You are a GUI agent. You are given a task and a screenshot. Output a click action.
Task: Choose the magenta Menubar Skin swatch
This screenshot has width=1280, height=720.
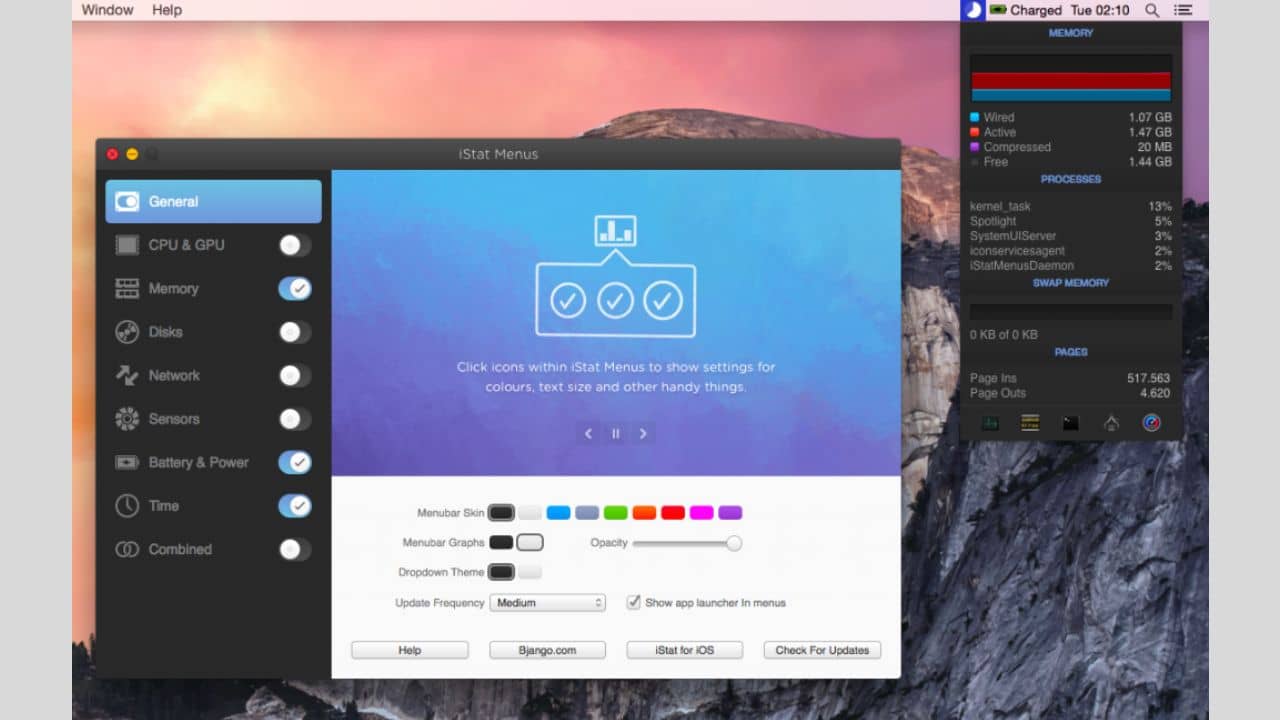(x=702, y=513)
